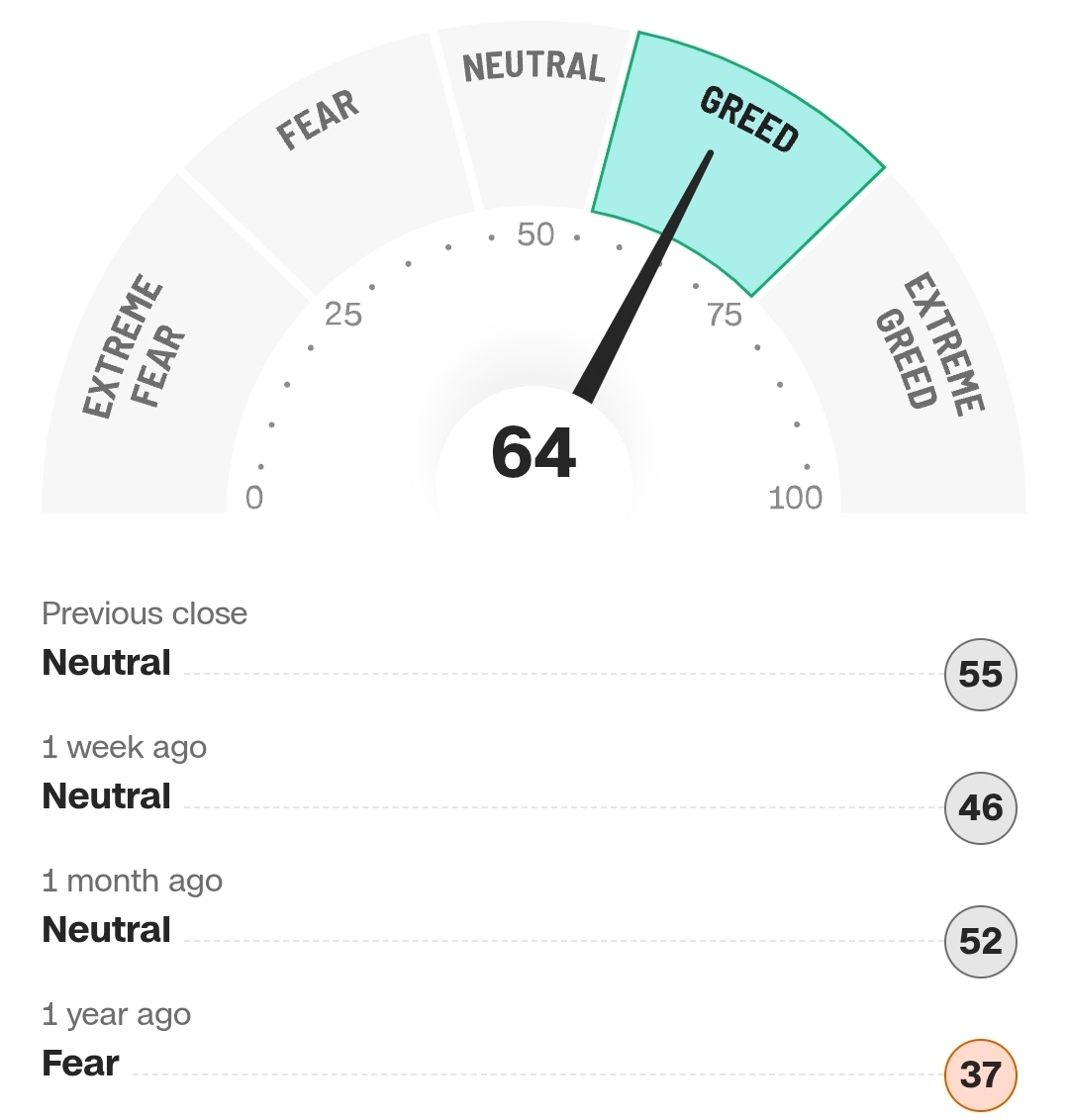
Task: Click the current index value 64
Action: point(534,453)
